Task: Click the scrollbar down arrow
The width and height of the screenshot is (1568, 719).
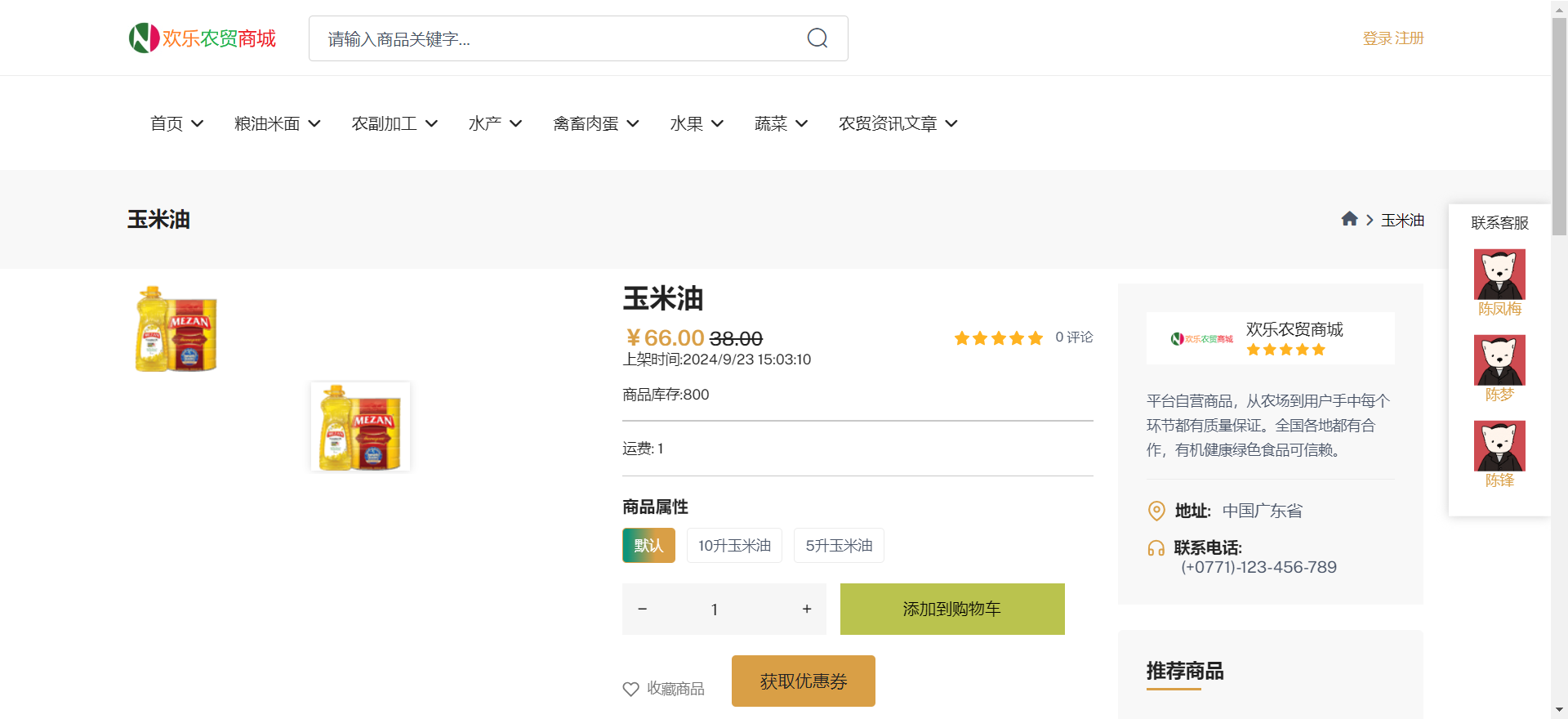Action: tap(1559, 710)
